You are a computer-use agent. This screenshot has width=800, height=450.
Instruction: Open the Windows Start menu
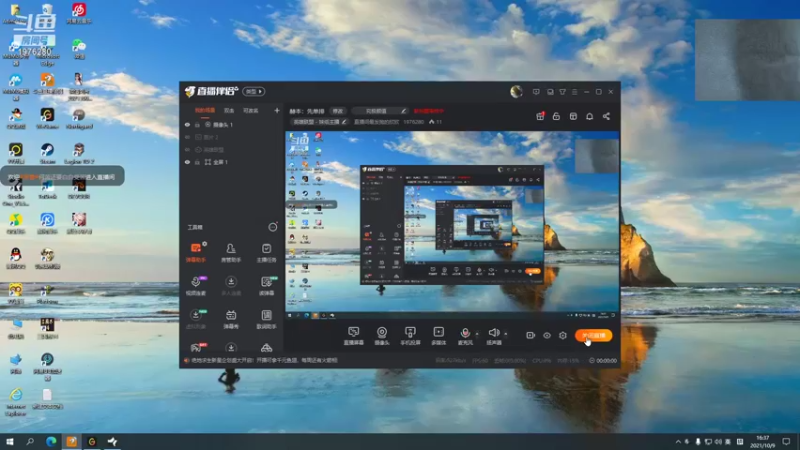[x=9, y=441]
